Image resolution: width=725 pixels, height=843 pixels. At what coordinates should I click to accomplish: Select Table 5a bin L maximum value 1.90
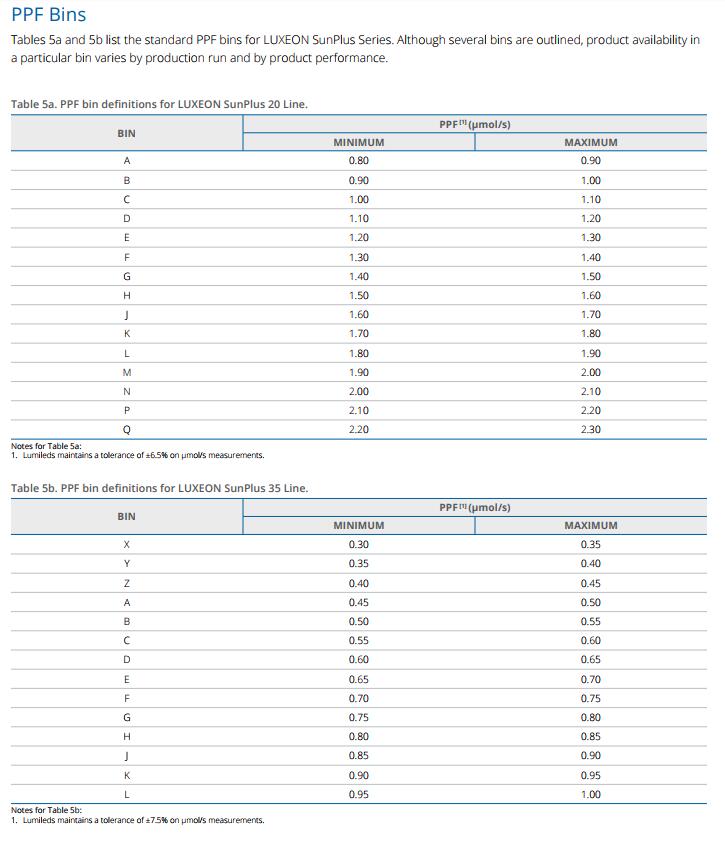[x=591, y=354]
